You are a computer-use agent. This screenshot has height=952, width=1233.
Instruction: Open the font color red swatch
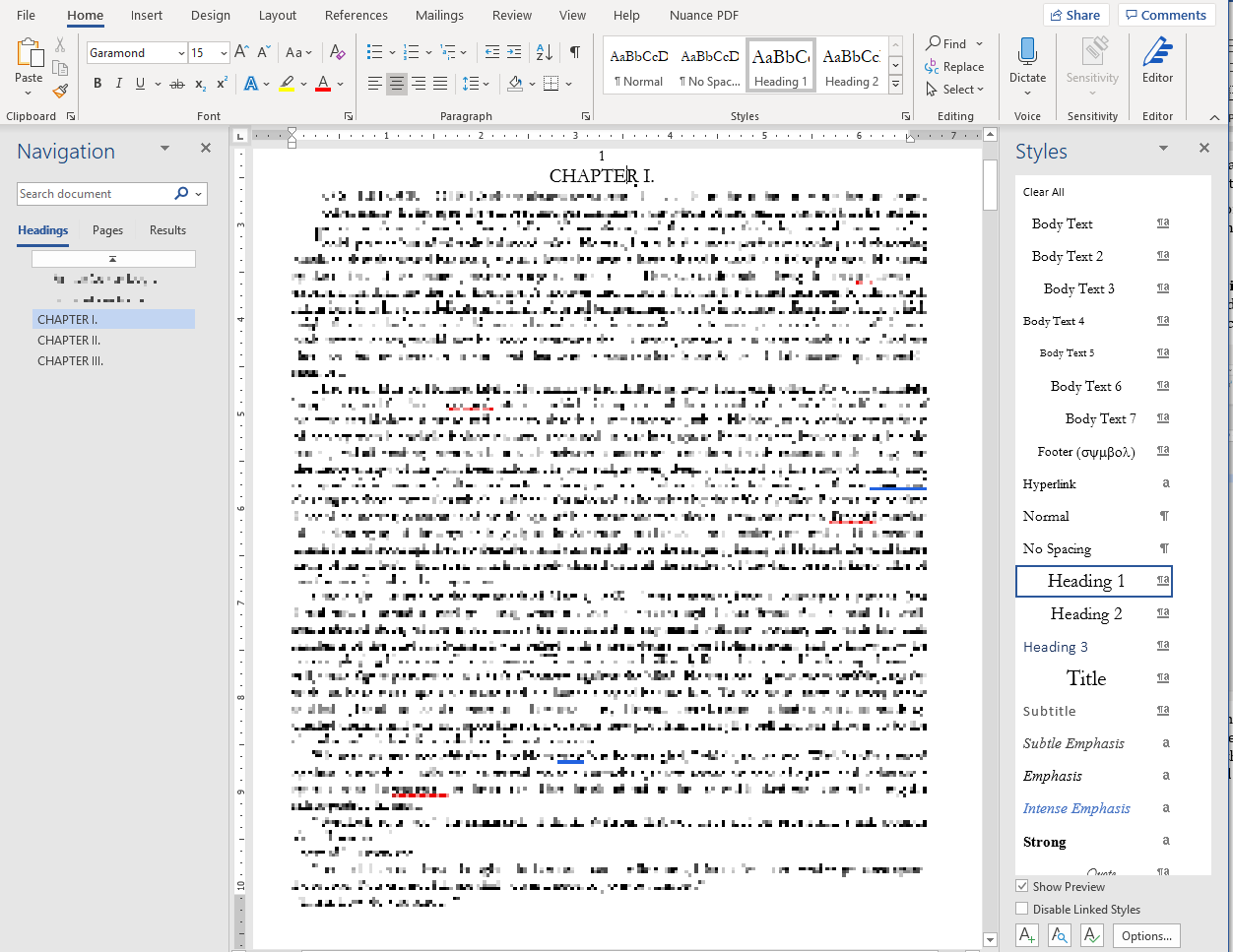pos(323,84)
